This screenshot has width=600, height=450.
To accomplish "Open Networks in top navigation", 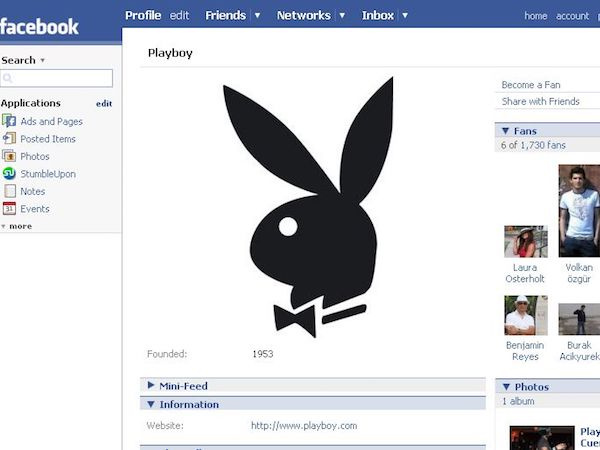I will pos(303,15).
